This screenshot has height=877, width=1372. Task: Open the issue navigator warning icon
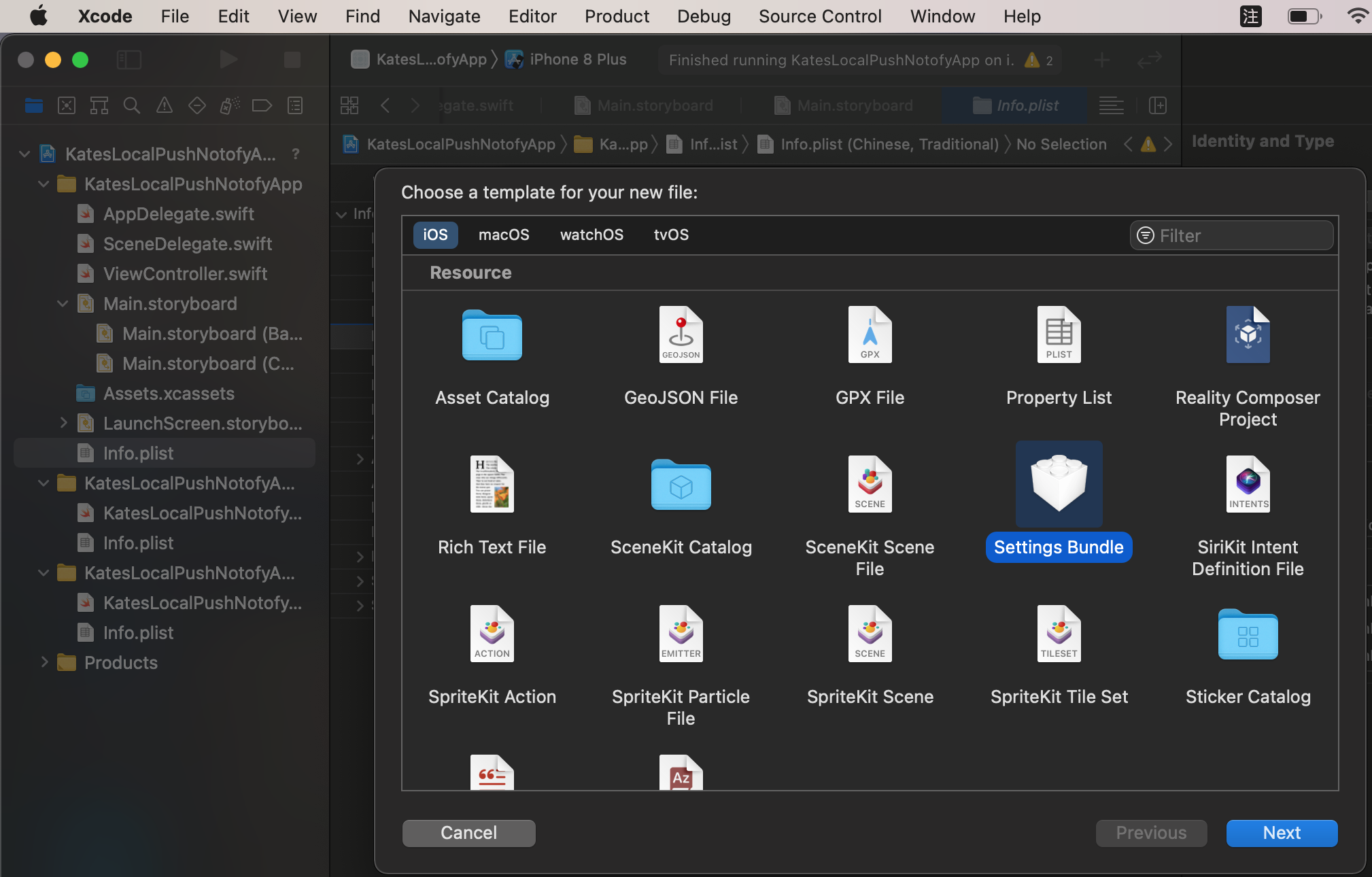click(x=165, y=105)
